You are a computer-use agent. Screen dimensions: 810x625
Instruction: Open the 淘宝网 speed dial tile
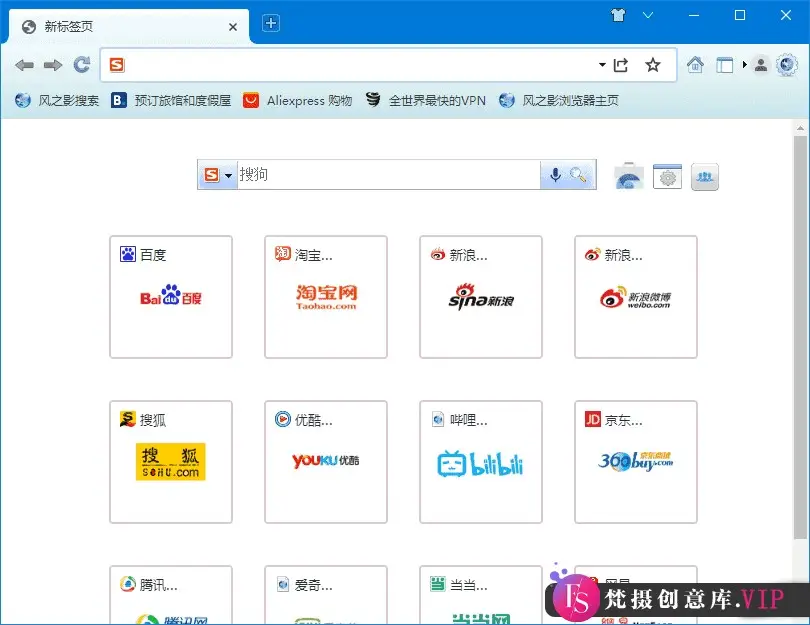(x=326, y=297)
